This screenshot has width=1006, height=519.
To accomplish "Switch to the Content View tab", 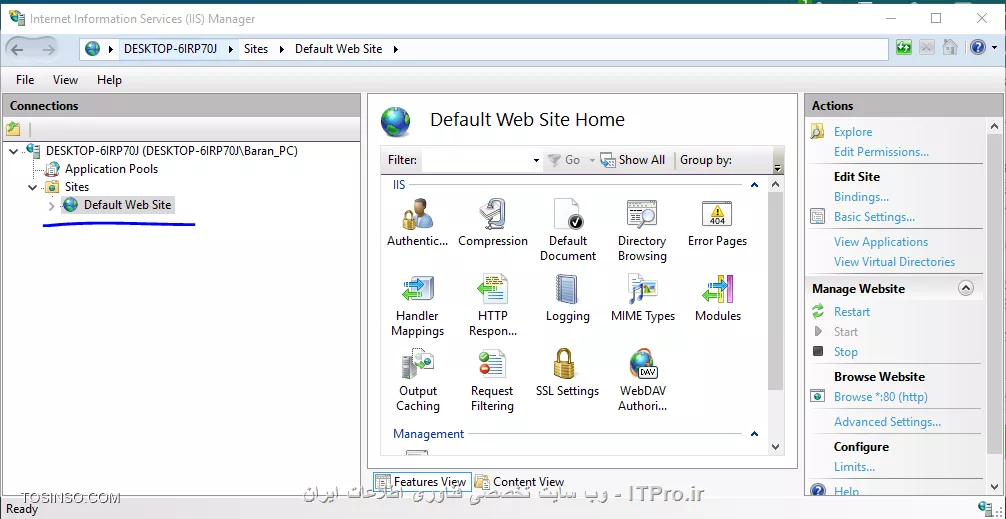I will [x=520, y=482].
